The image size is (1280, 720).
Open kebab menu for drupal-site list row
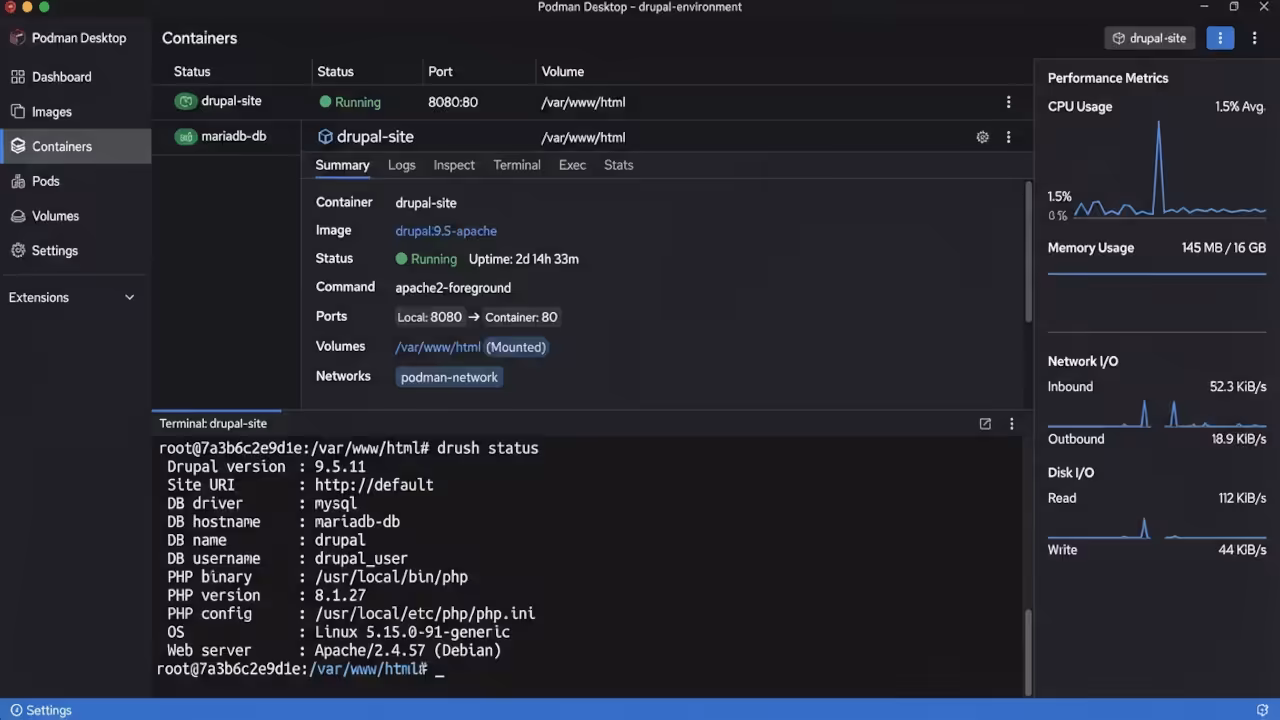click(x=1008, y=102)
